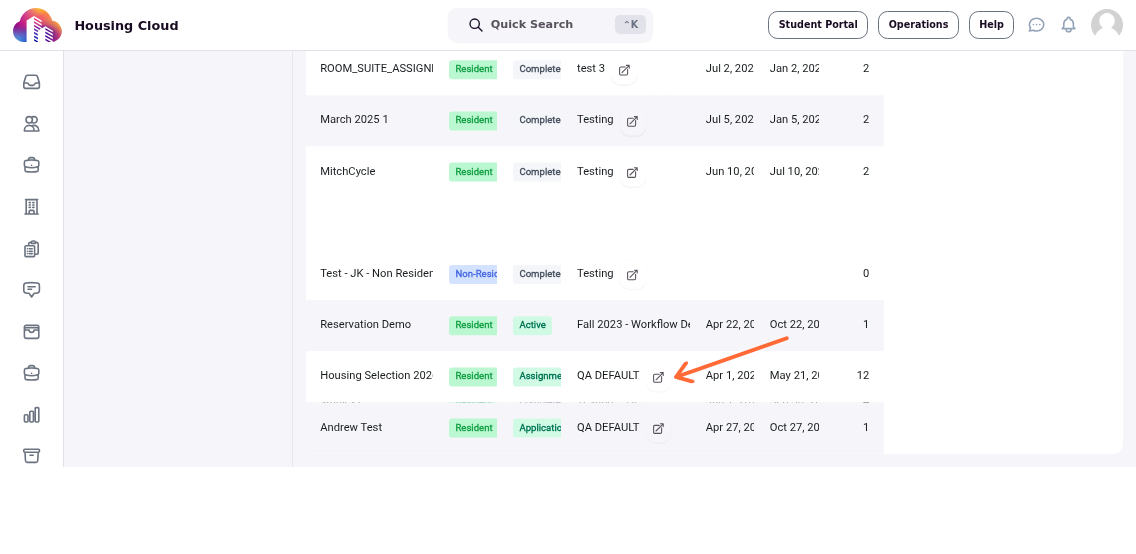1136x554 pixels.
Task: Open the clipboard icon in the sidebar
Action: [x=31, y=249]
